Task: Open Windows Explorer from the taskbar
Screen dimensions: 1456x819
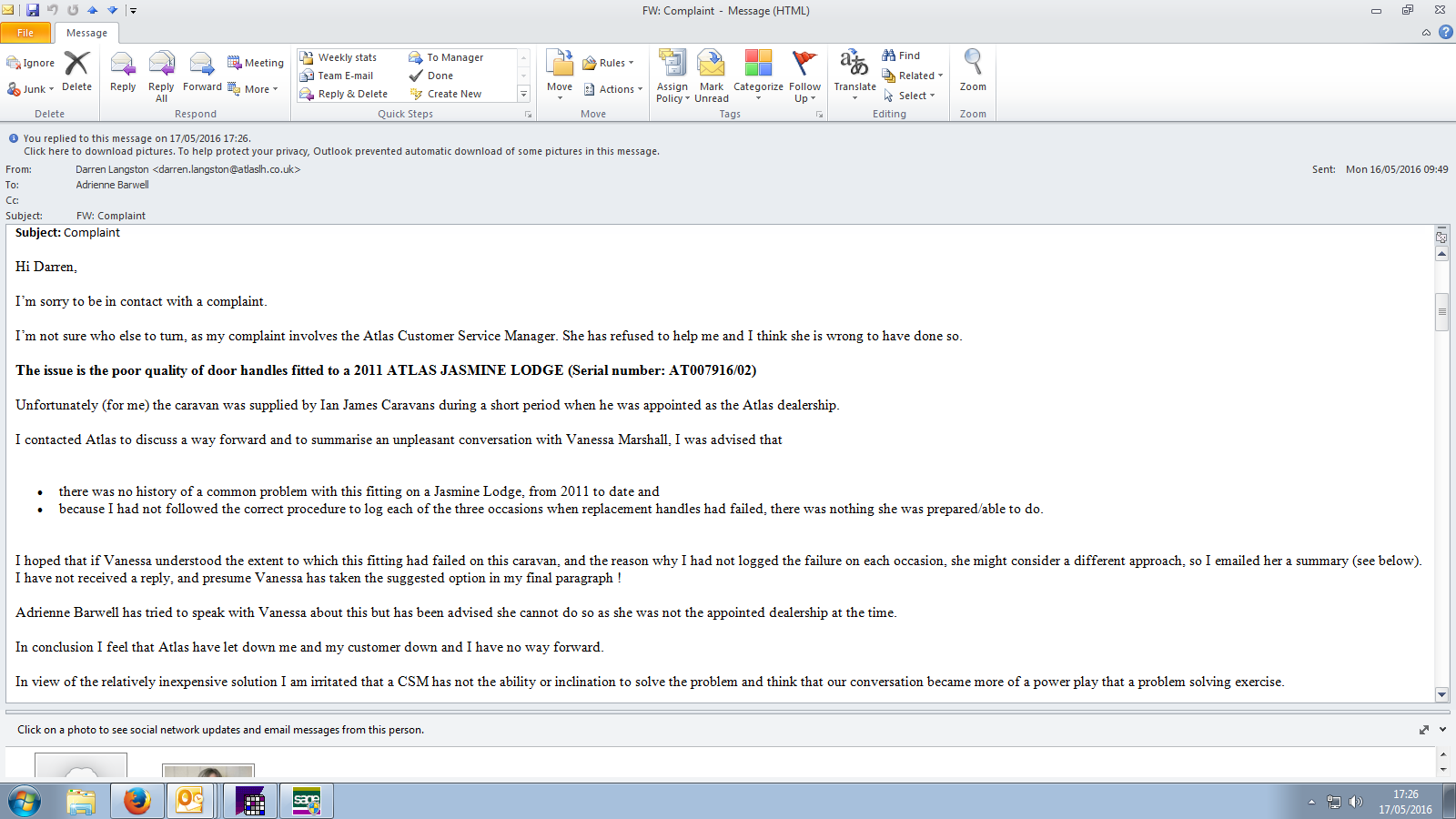Action: point(81,802)
